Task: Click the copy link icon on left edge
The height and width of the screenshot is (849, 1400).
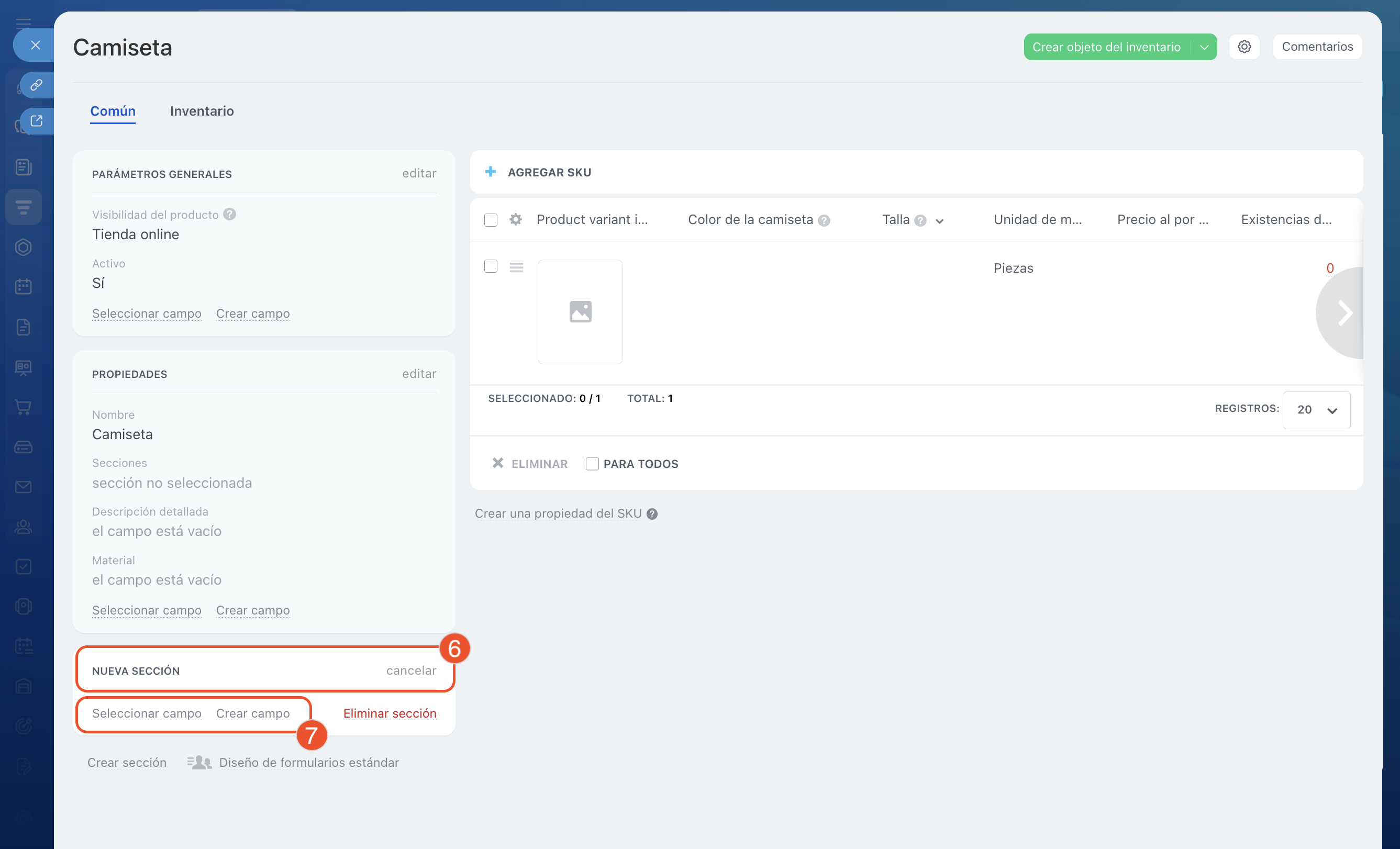Action: point(36,85)
